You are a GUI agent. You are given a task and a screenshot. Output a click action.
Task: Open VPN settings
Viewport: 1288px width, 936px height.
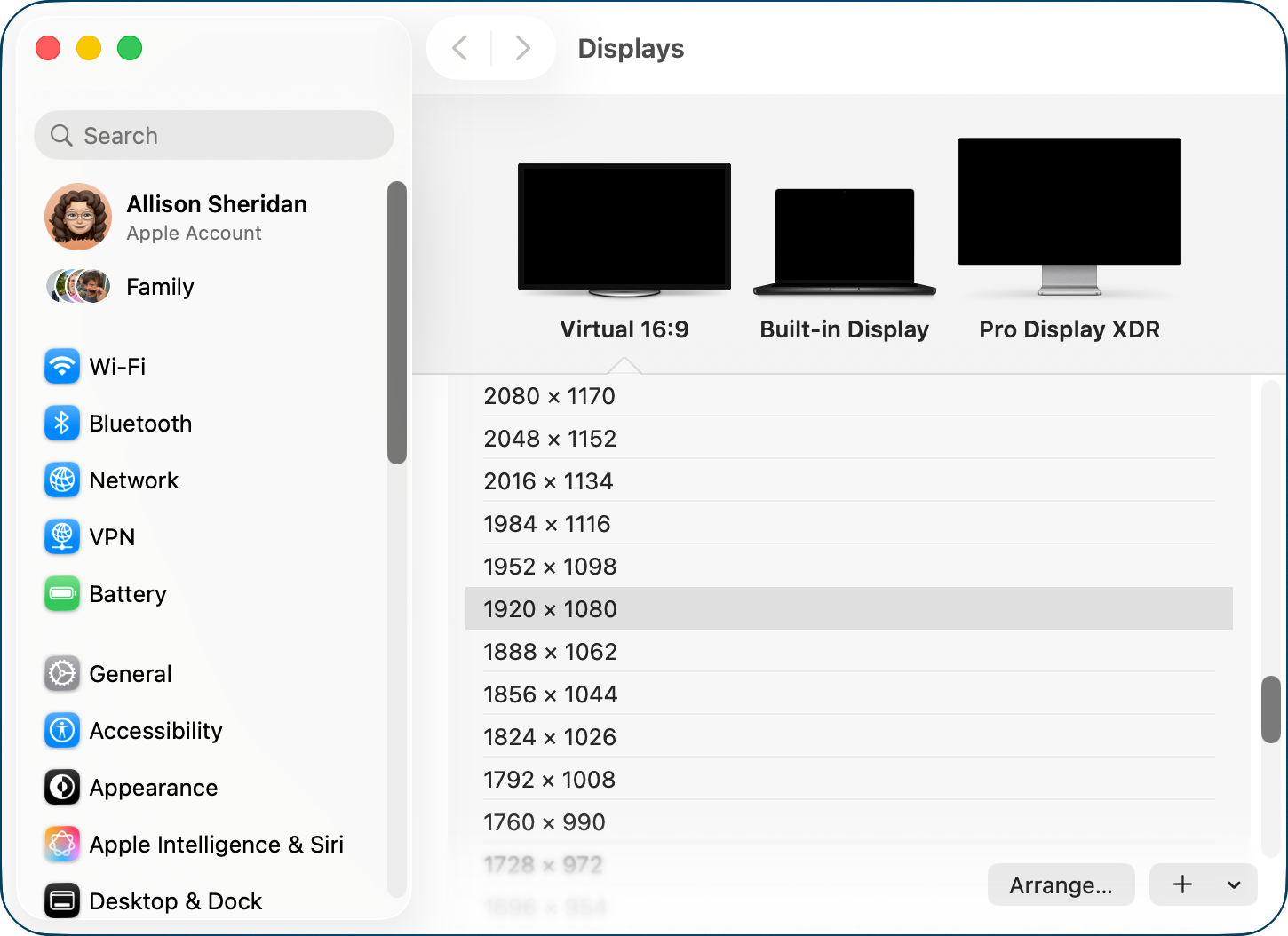(x=112, y=536)
